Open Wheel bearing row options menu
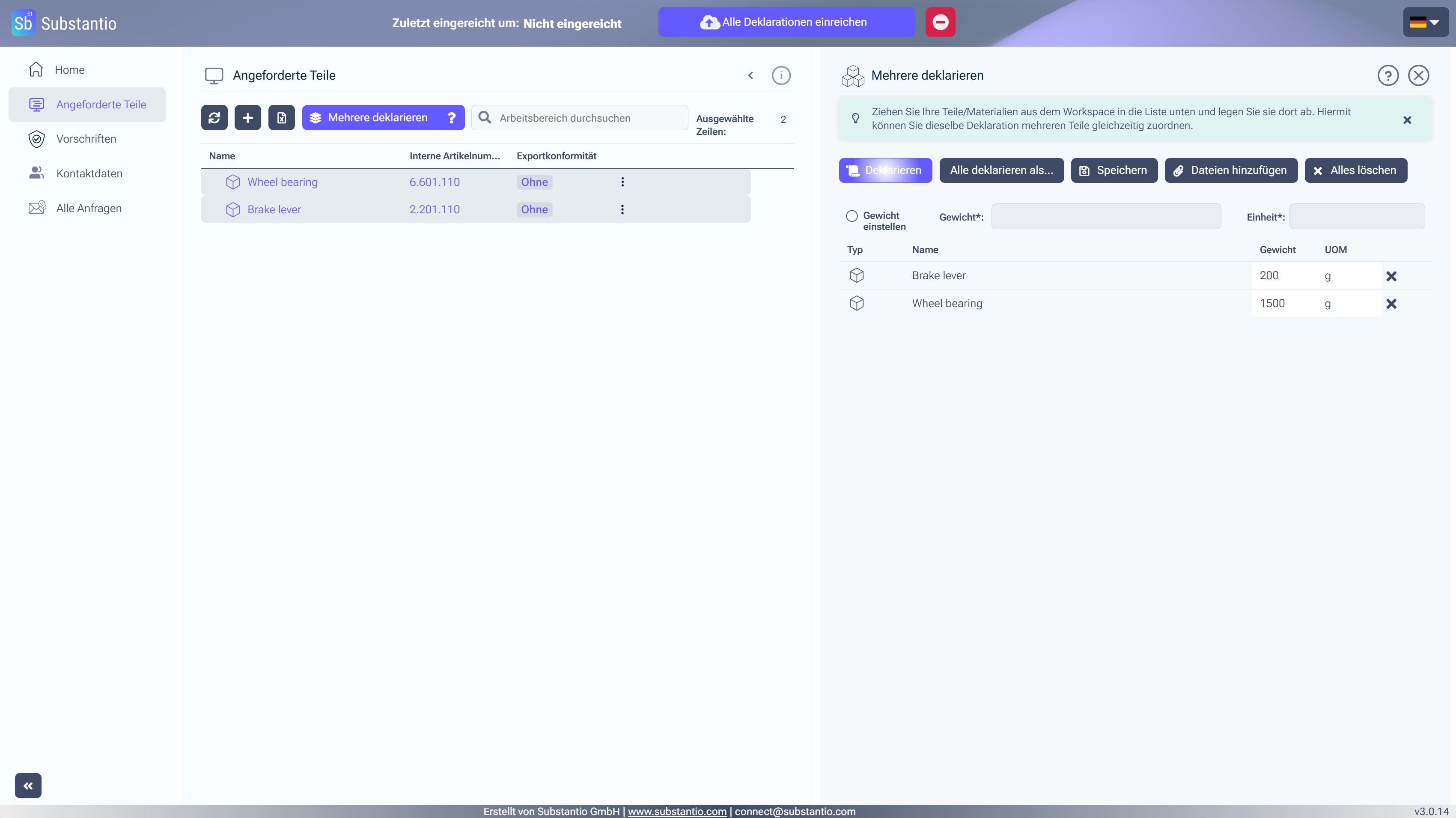1456x818 pixels. 622,182
